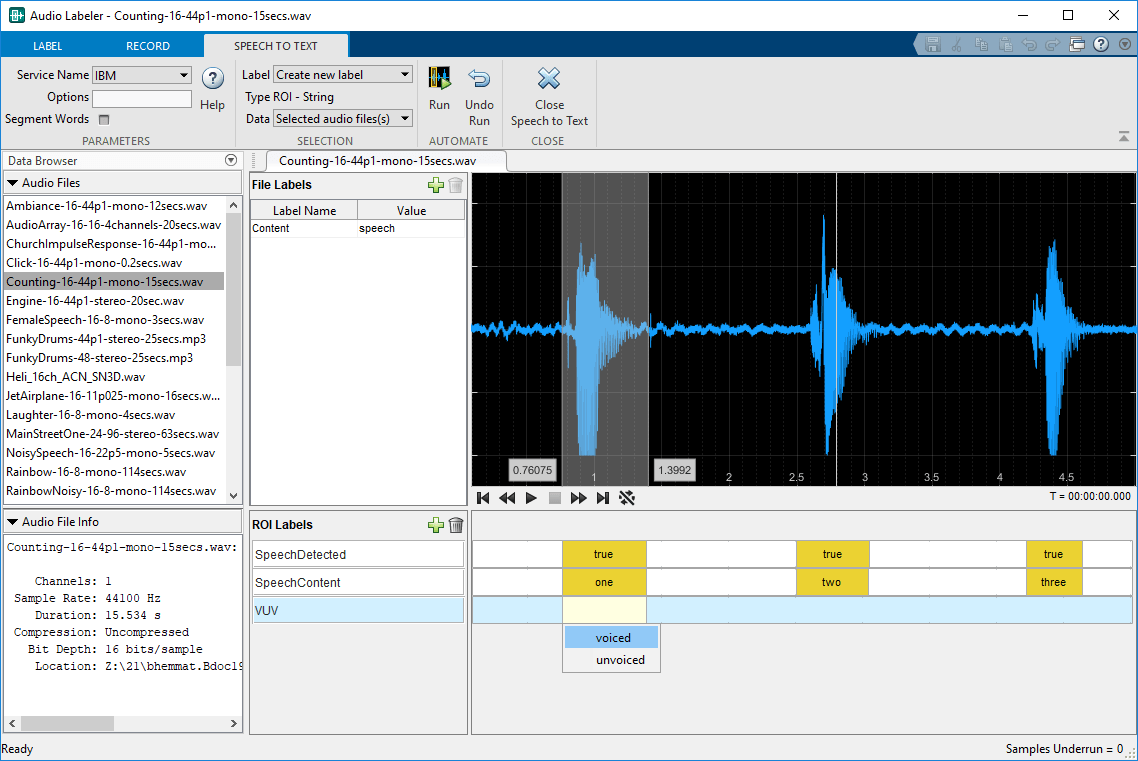Click the fast-forward playback icon
1138x761 pixels.
[578, 497]
